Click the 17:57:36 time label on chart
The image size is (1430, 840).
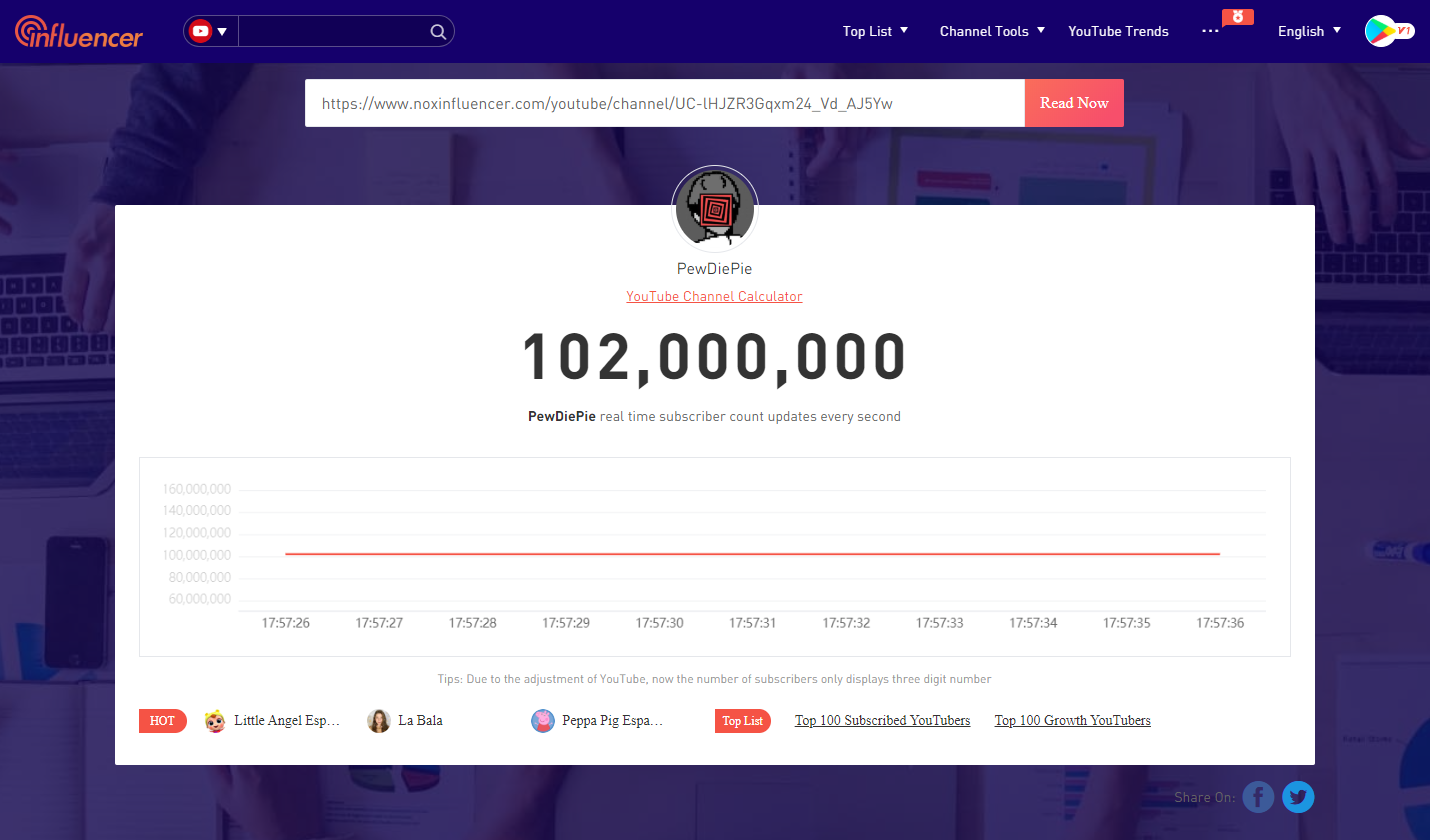(1220, 623)
